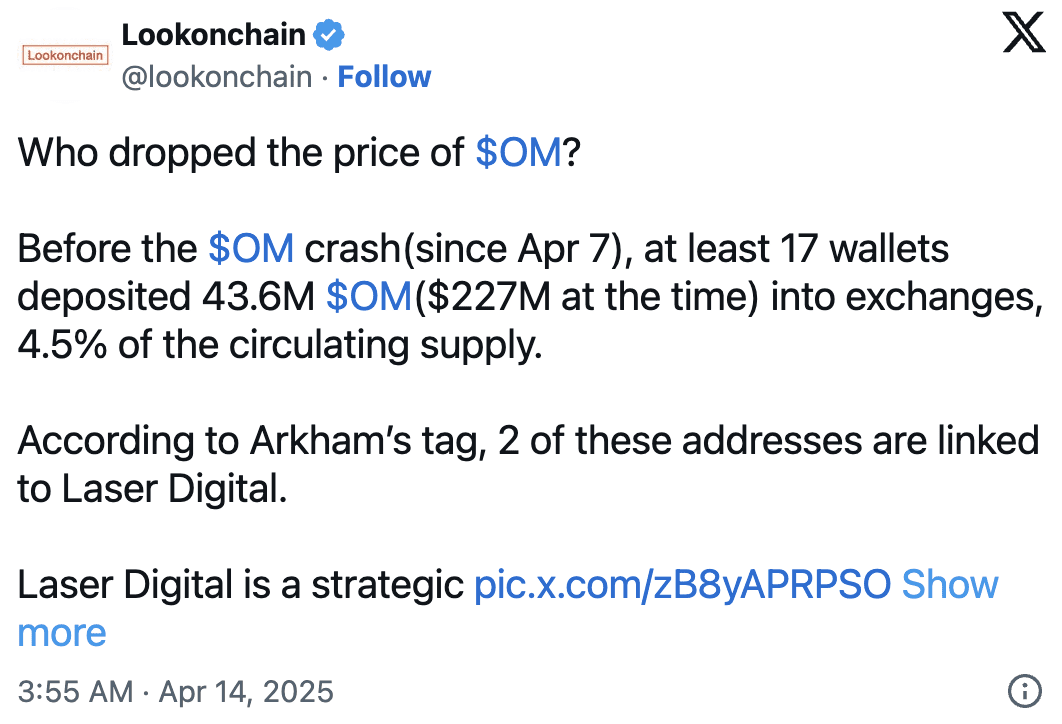1062x724 pixels.
Task: Click 'Laser Digital is a strategic' text
Action: click(240, 585)
